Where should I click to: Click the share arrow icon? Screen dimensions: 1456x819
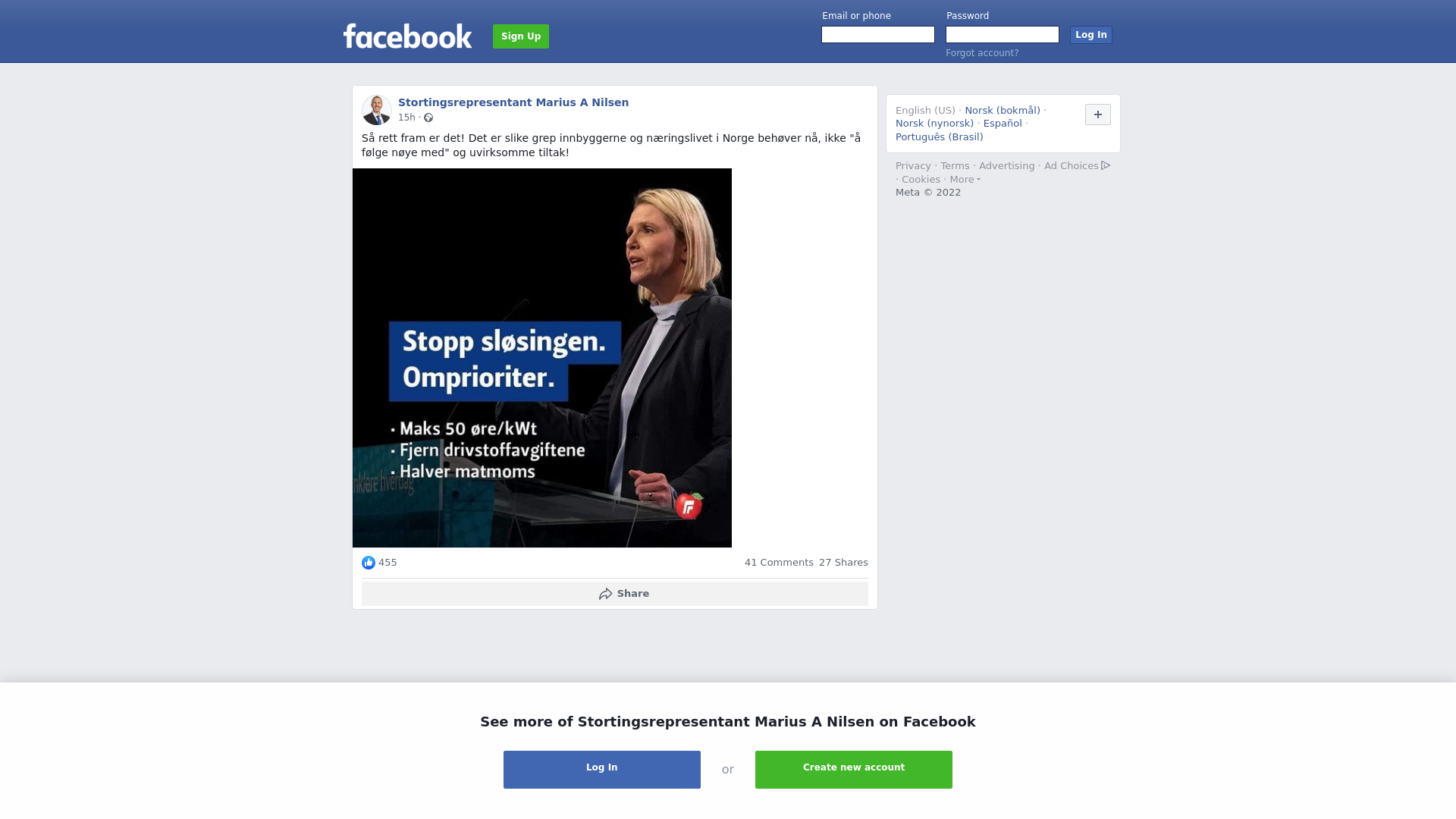tap(605, 594)
